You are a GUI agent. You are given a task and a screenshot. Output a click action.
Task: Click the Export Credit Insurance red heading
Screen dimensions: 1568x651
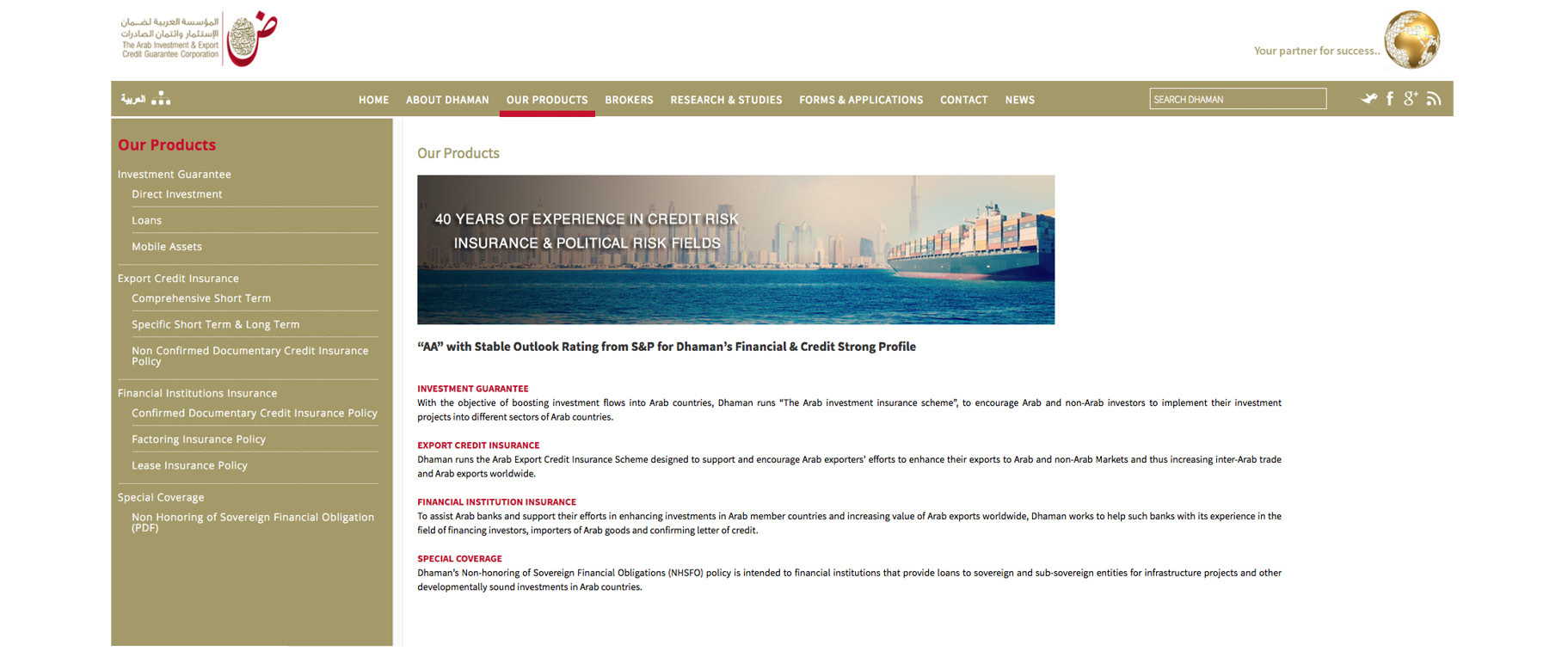[x=478, y=445]
